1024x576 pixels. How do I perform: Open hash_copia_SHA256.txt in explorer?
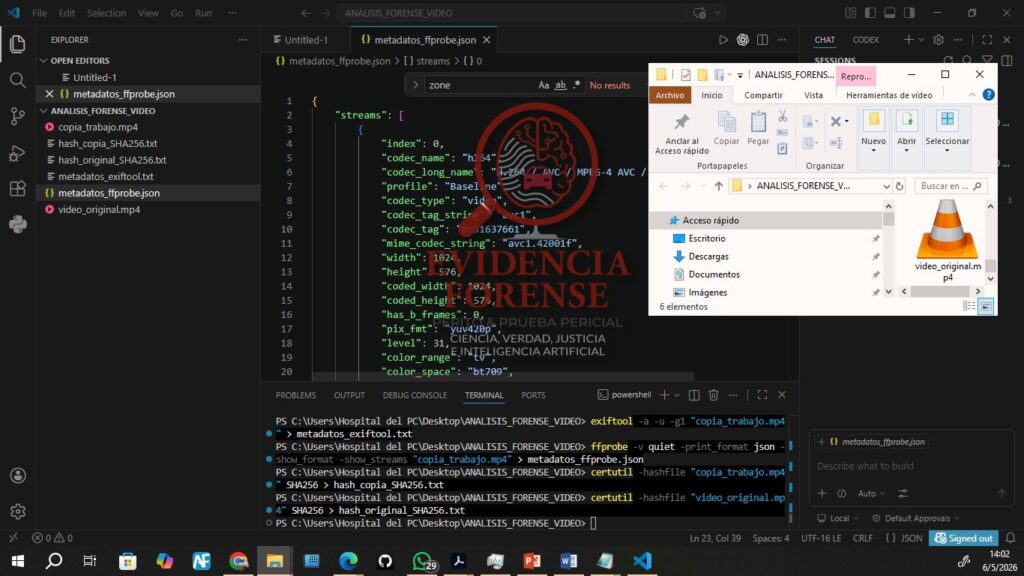pos(108,144)
